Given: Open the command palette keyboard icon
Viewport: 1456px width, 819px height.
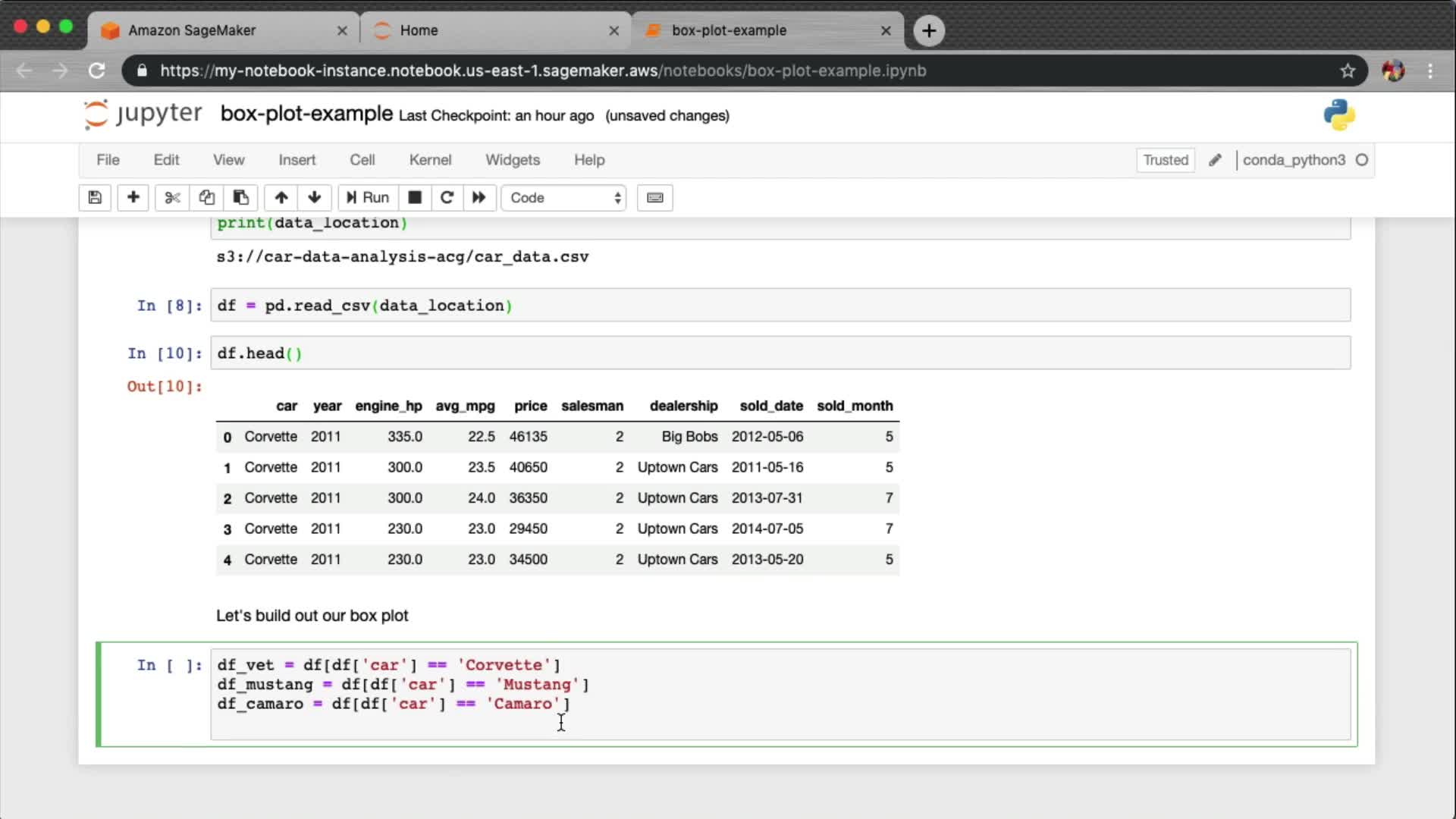Looking at the screenshot, I should point(654,198).
